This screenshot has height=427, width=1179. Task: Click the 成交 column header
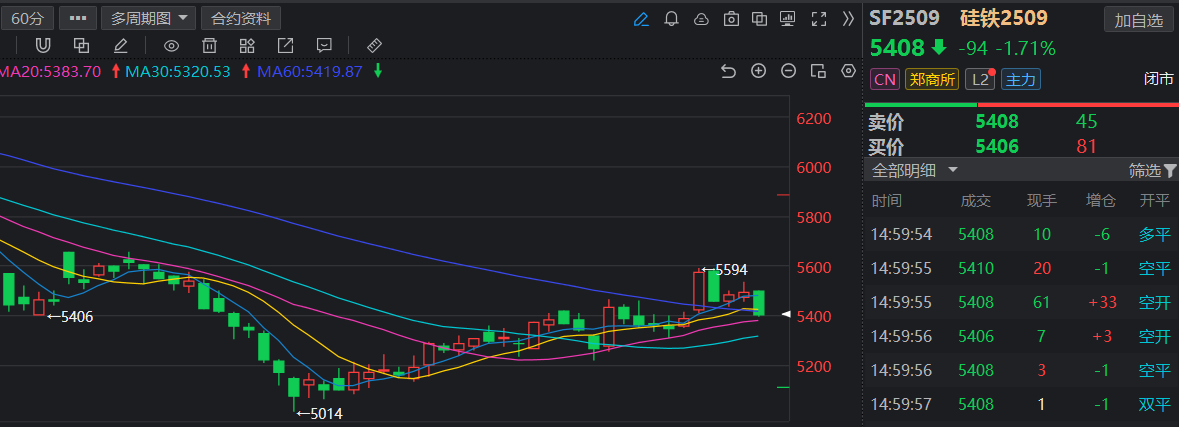[976, 201]
